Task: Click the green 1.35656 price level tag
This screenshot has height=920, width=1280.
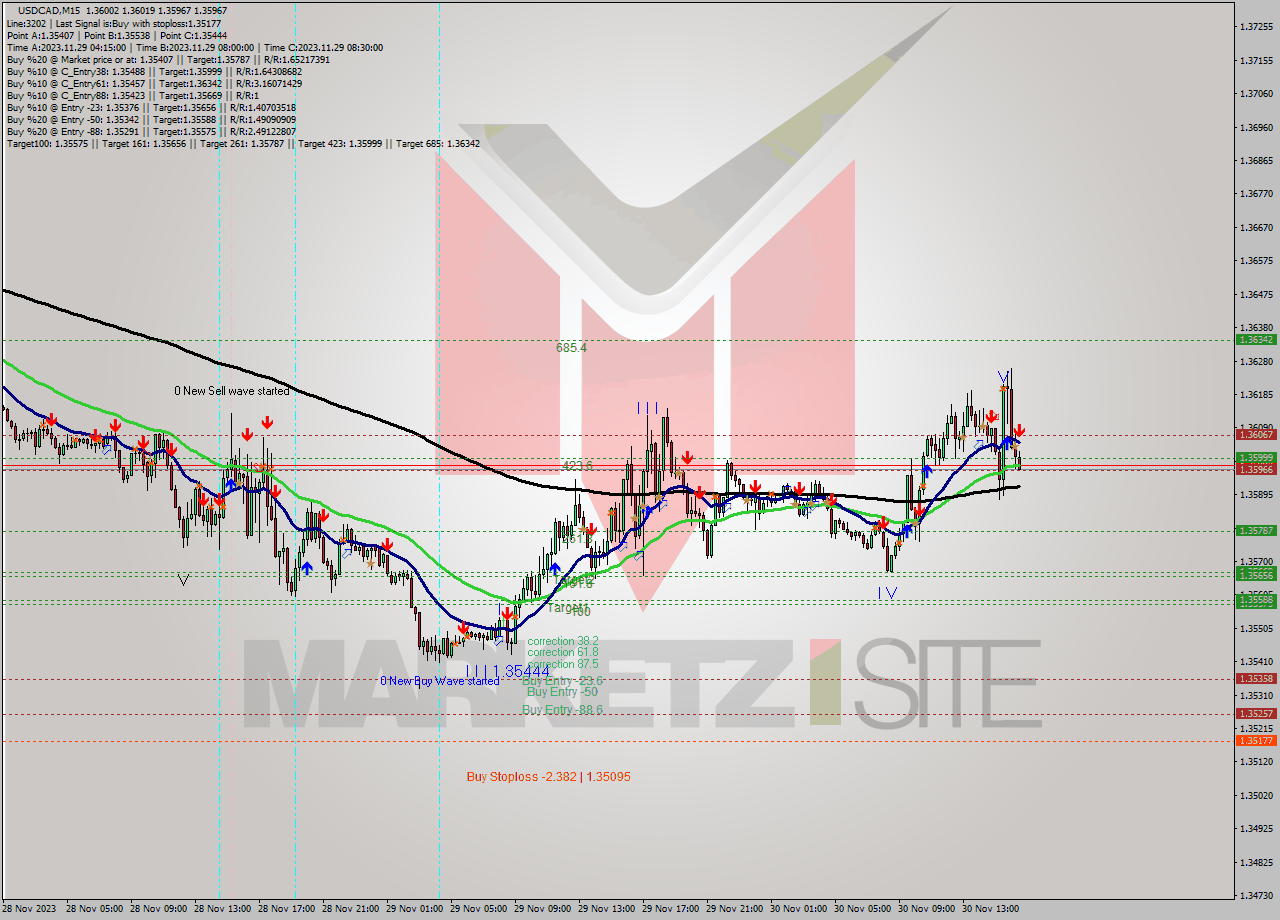Action: point(1256,575)
